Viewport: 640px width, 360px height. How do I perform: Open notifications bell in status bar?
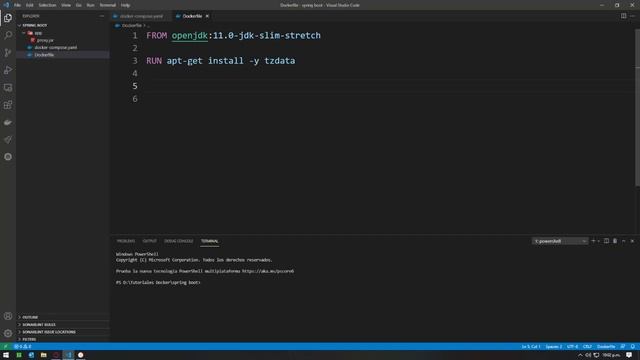(x=633, y=347)
